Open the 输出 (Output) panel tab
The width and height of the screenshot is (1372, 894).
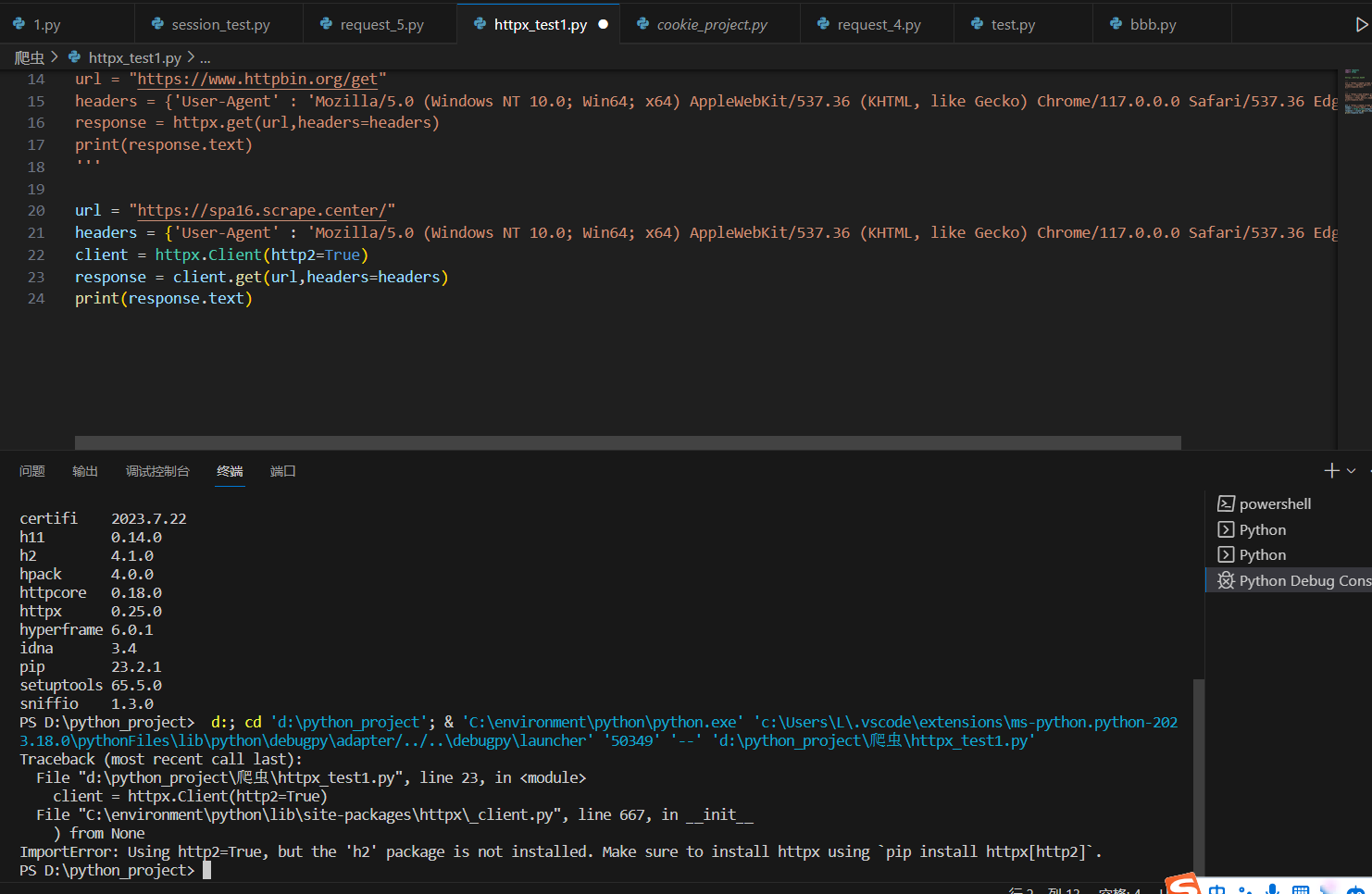click(x=85, y=471)
